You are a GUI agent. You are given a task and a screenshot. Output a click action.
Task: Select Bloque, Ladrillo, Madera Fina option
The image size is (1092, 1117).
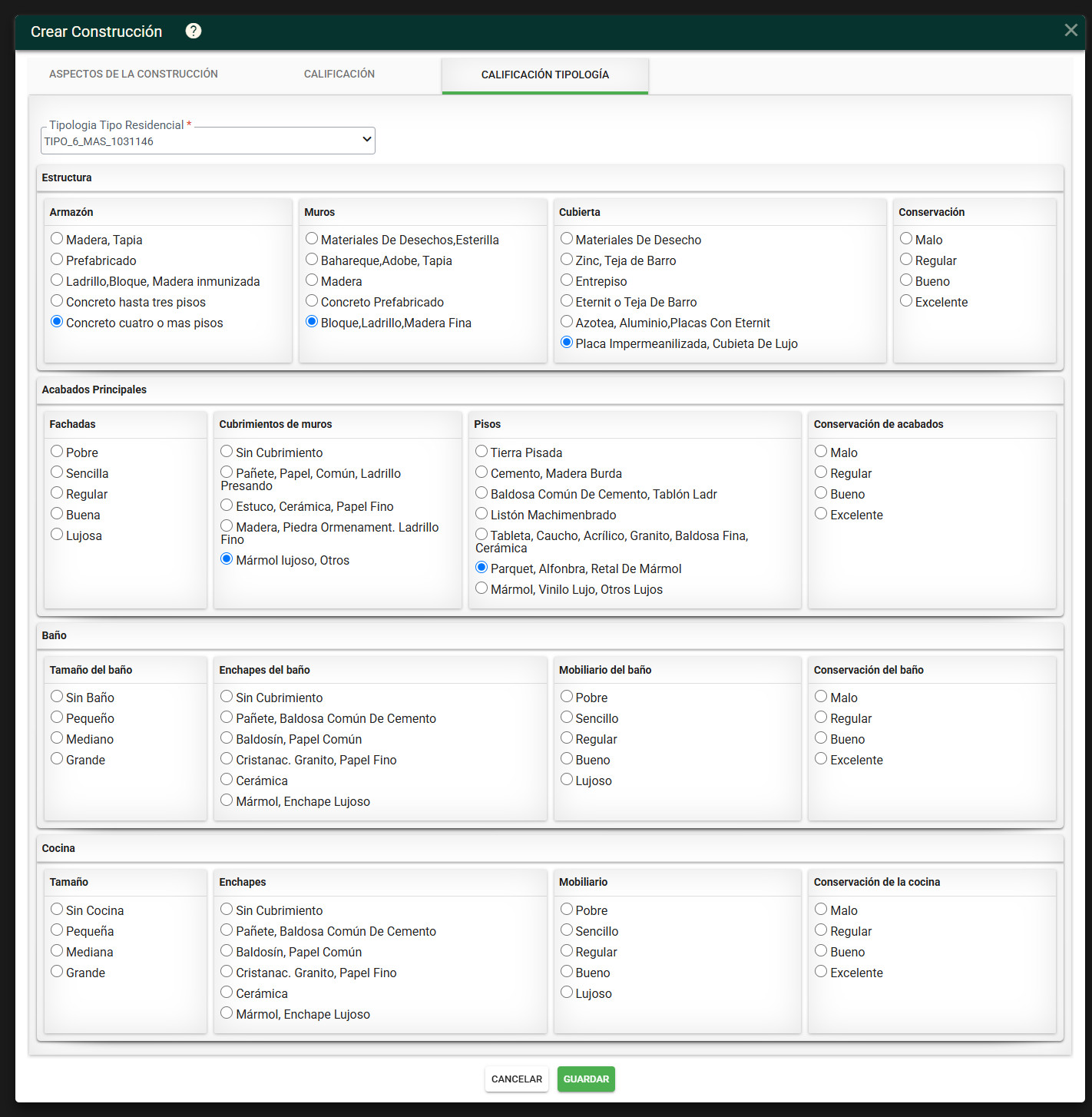coord(312,322)
